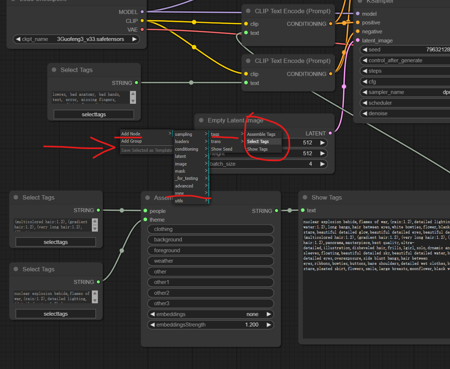Increase the latent width with its arrow
Image resolution: width=450 pixels, height=369 pixels.
[322, 143]
